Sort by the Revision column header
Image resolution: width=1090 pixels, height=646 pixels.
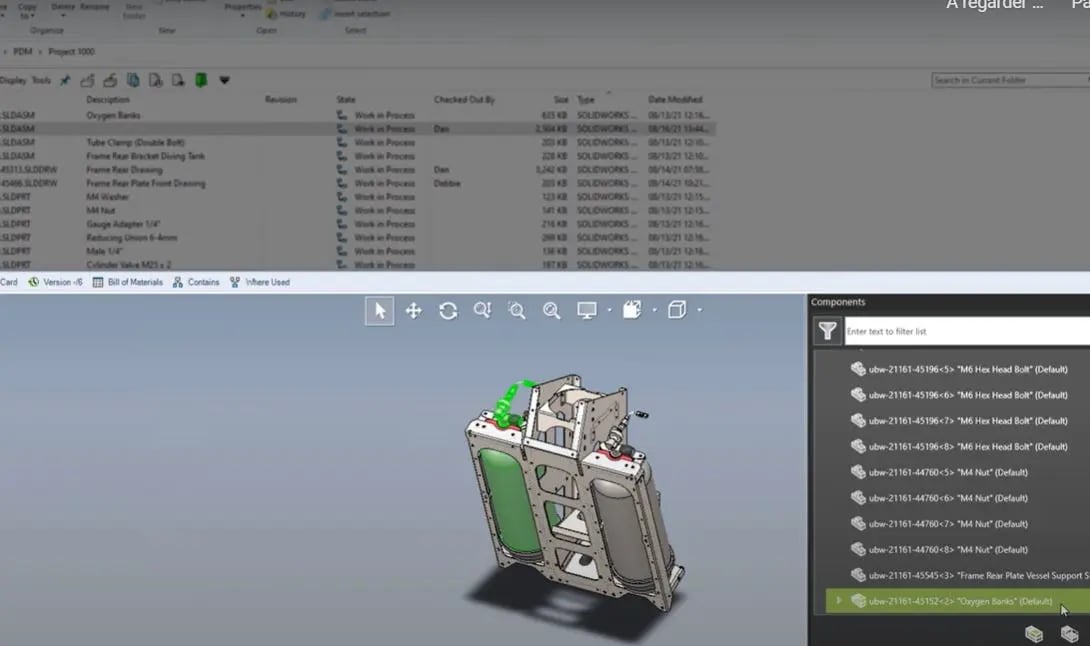(x=281, y=100)
